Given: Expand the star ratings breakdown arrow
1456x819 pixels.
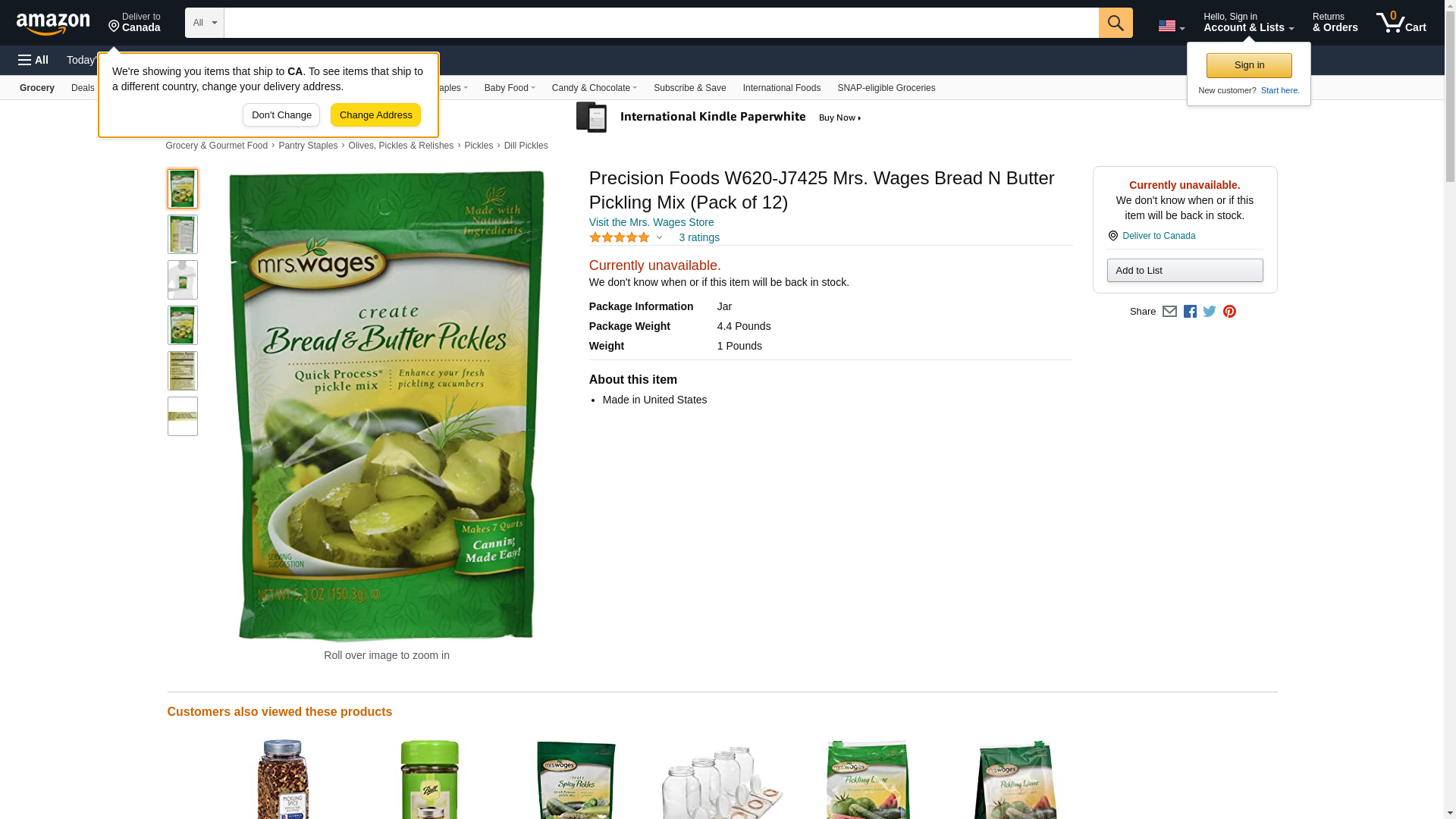Looking at the screenshot, I should coord(659,238).
